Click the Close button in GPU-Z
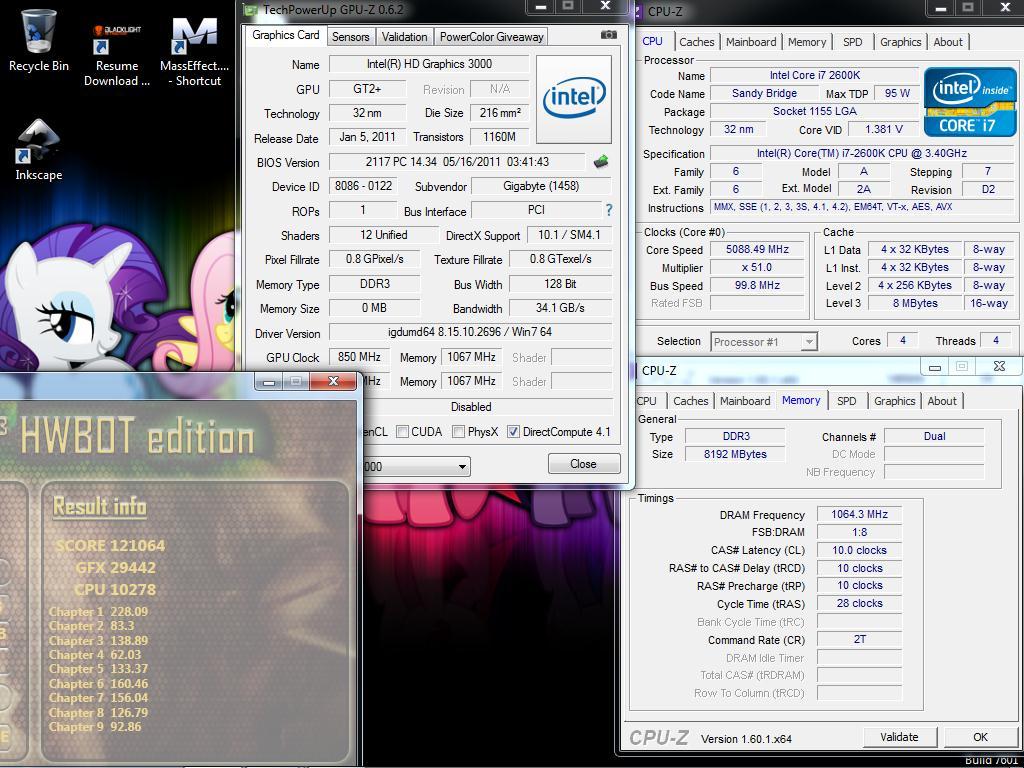Image resolution: width=1024 pixels, height=768 pixels. [584, 464]
